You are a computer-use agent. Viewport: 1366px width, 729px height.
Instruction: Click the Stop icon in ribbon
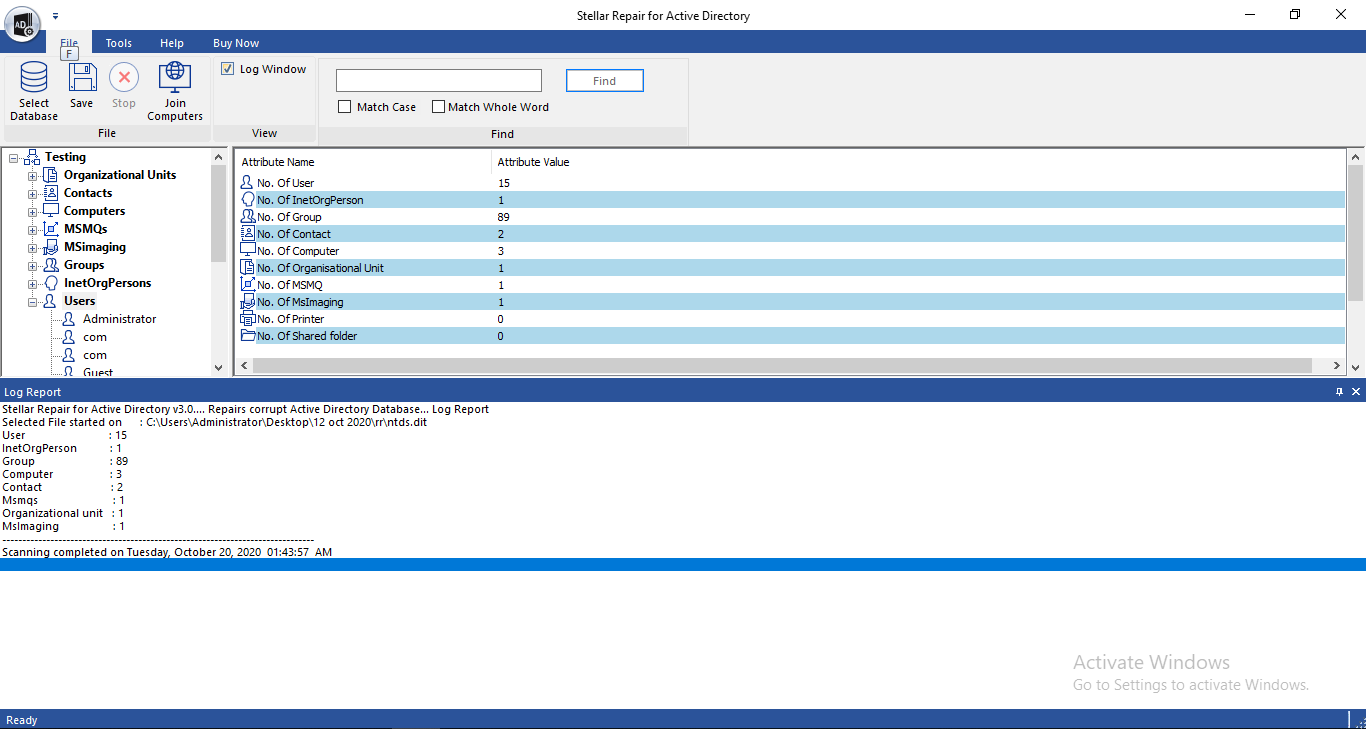[x=124, y=78]
